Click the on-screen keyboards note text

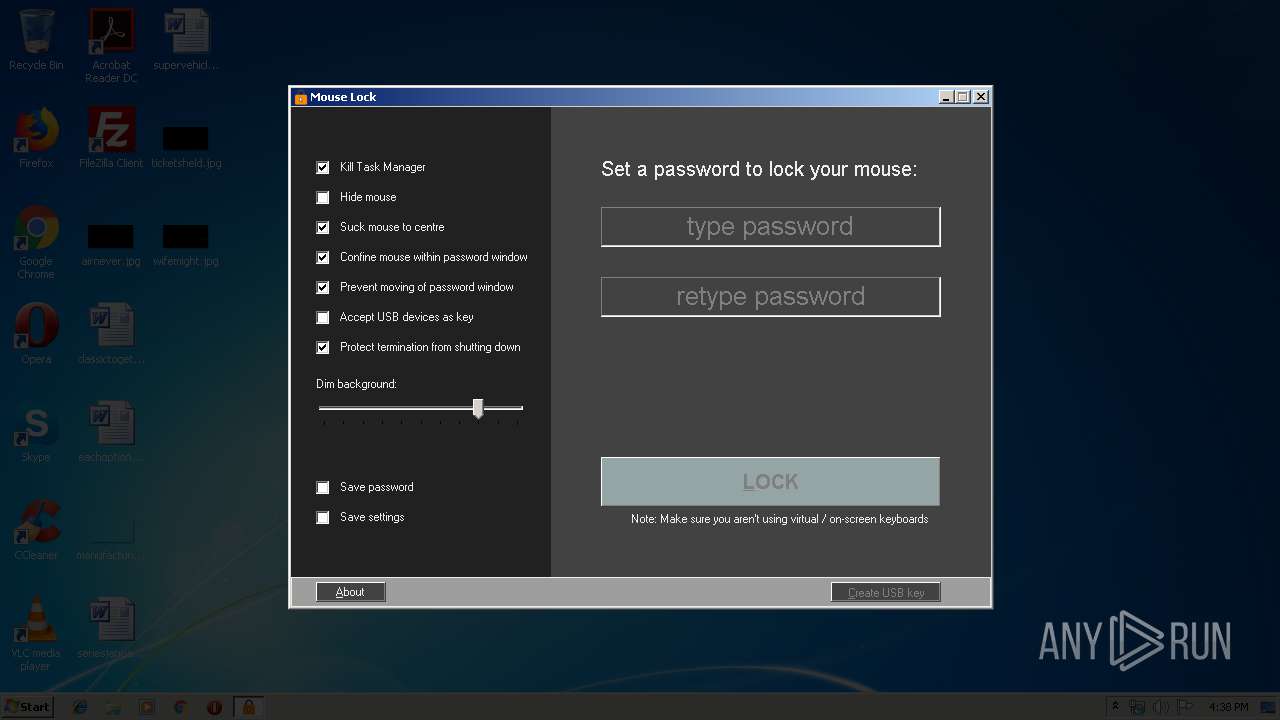[780, 519]
